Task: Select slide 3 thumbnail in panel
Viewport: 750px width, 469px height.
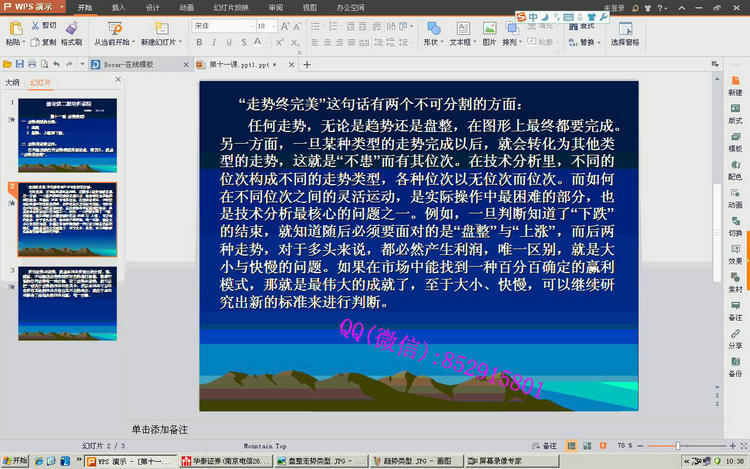Action: pos(66,295)
